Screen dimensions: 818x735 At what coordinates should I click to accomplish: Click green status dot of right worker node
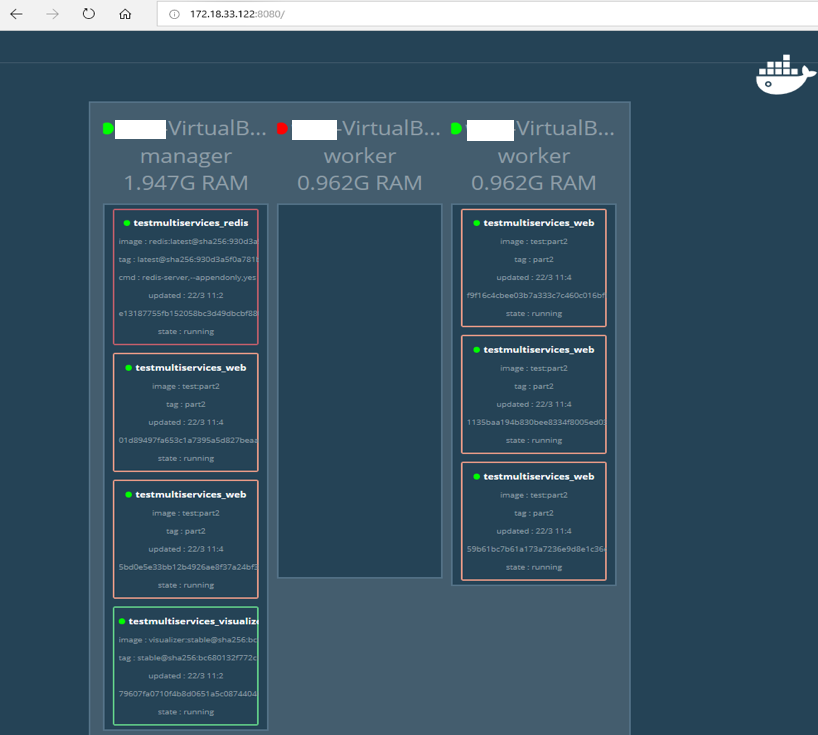[x=456, y=129]
